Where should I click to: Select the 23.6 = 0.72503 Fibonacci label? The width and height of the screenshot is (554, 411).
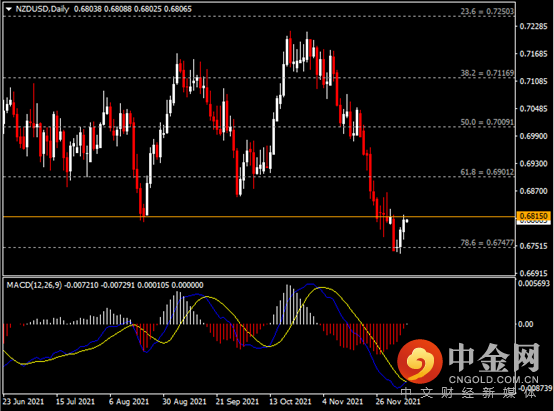point(487,11)
